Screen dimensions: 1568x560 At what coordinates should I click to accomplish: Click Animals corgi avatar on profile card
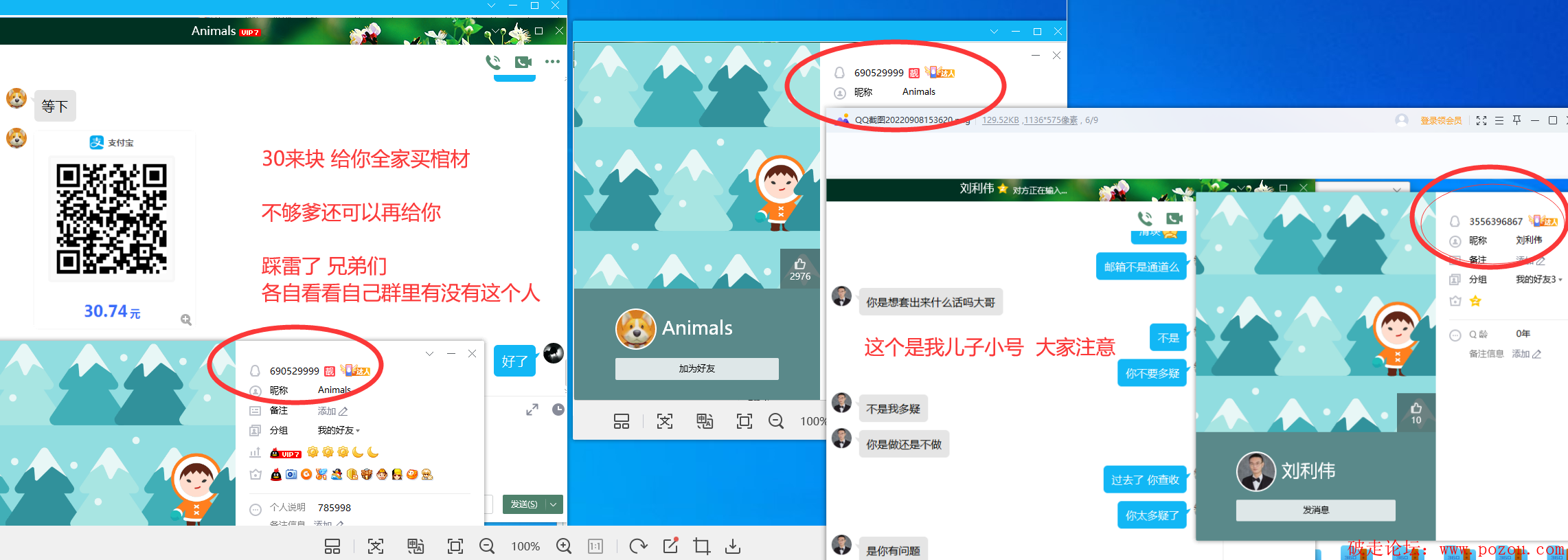click(635, 329)
